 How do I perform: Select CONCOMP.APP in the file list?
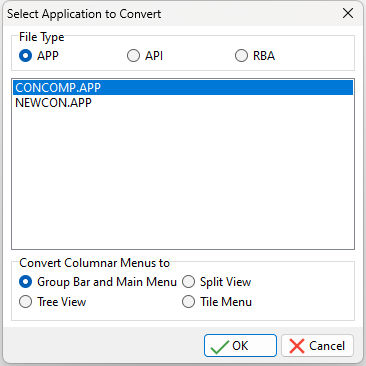(183, 88)
